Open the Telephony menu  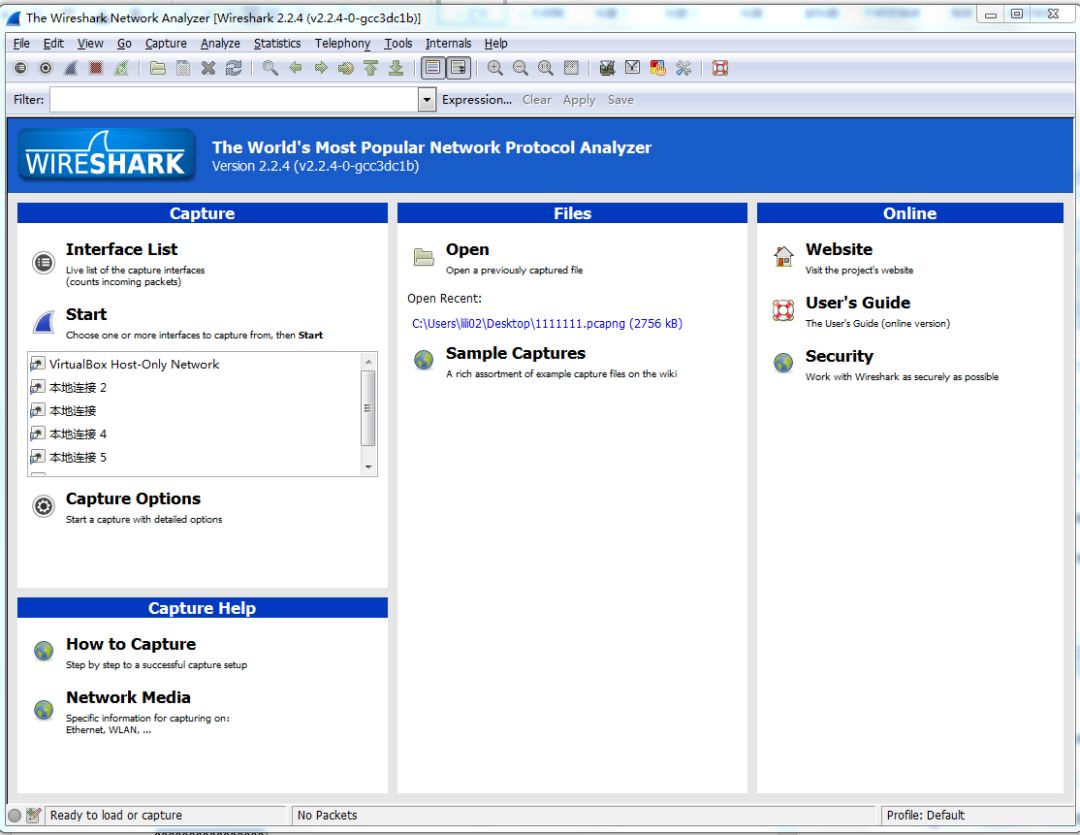pyautogui.click(x=342, y=43)
